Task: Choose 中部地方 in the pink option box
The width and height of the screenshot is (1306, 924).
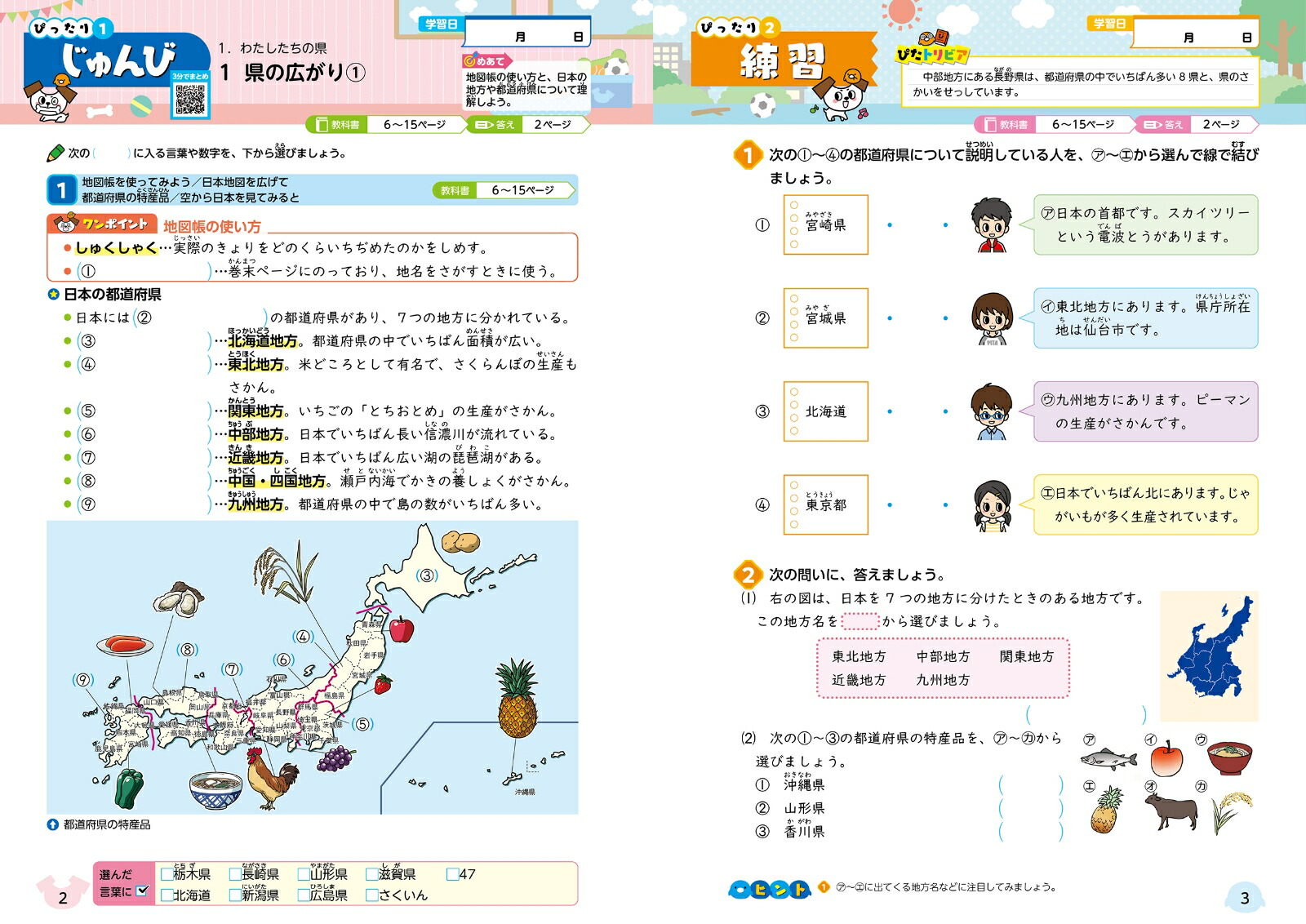Action: [943, 656]
